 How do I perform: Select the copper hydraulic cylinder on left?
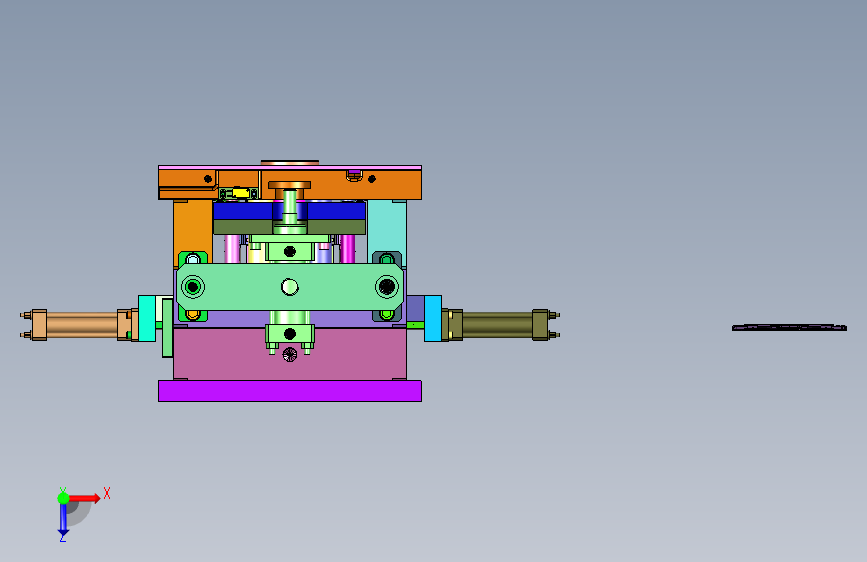81,325
